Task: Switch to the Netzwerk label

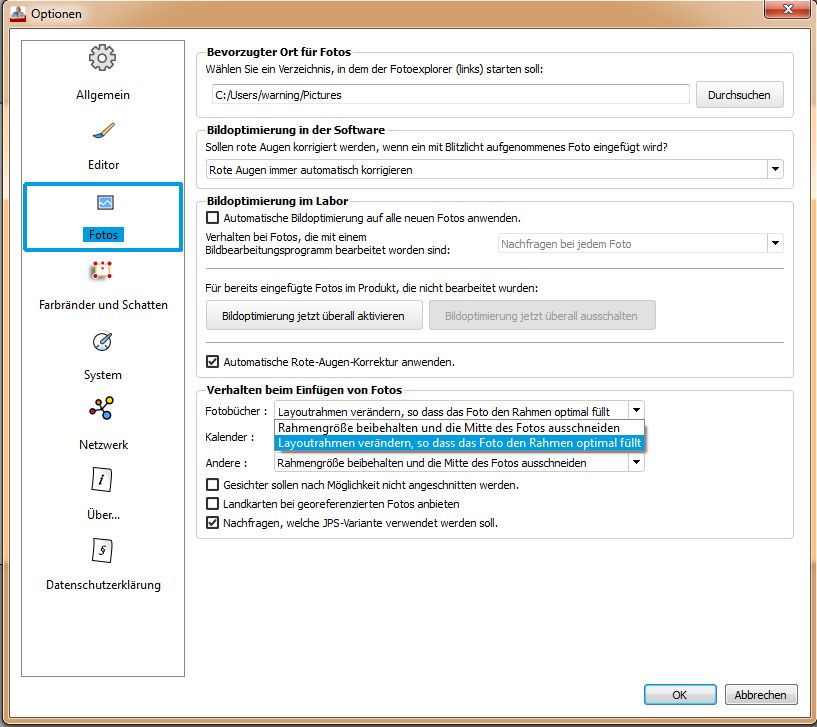Action: (103, 445)
